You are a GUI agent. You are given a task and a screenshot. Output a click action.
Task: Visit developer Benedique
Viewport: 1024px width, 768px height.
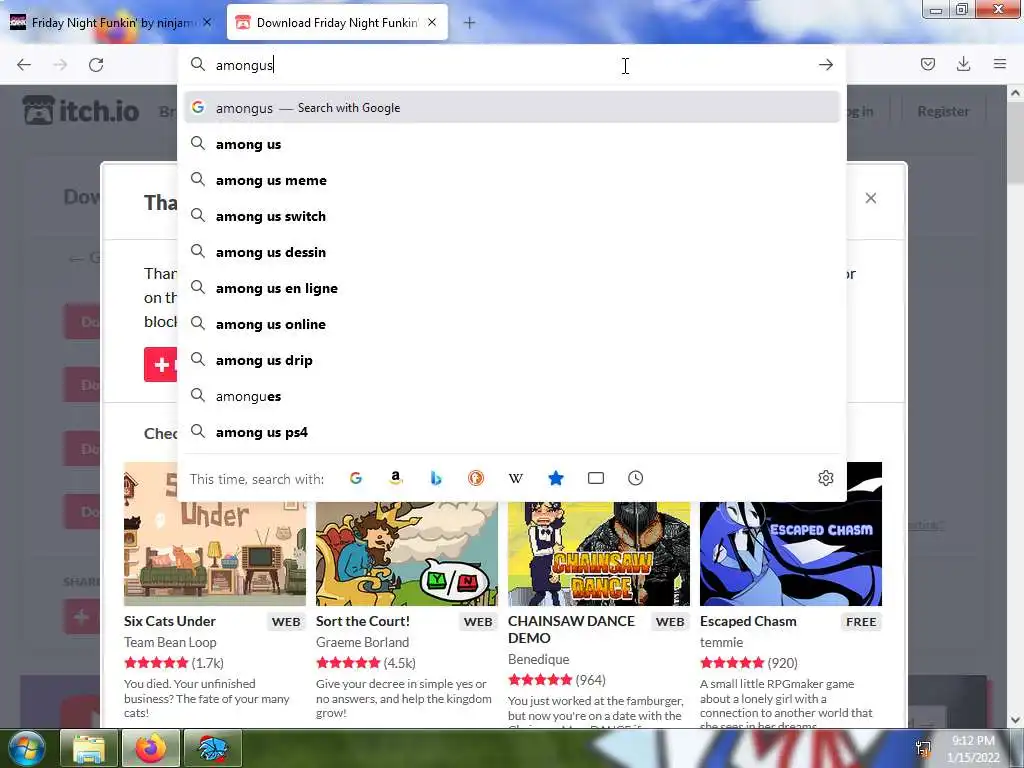(539, 659)
